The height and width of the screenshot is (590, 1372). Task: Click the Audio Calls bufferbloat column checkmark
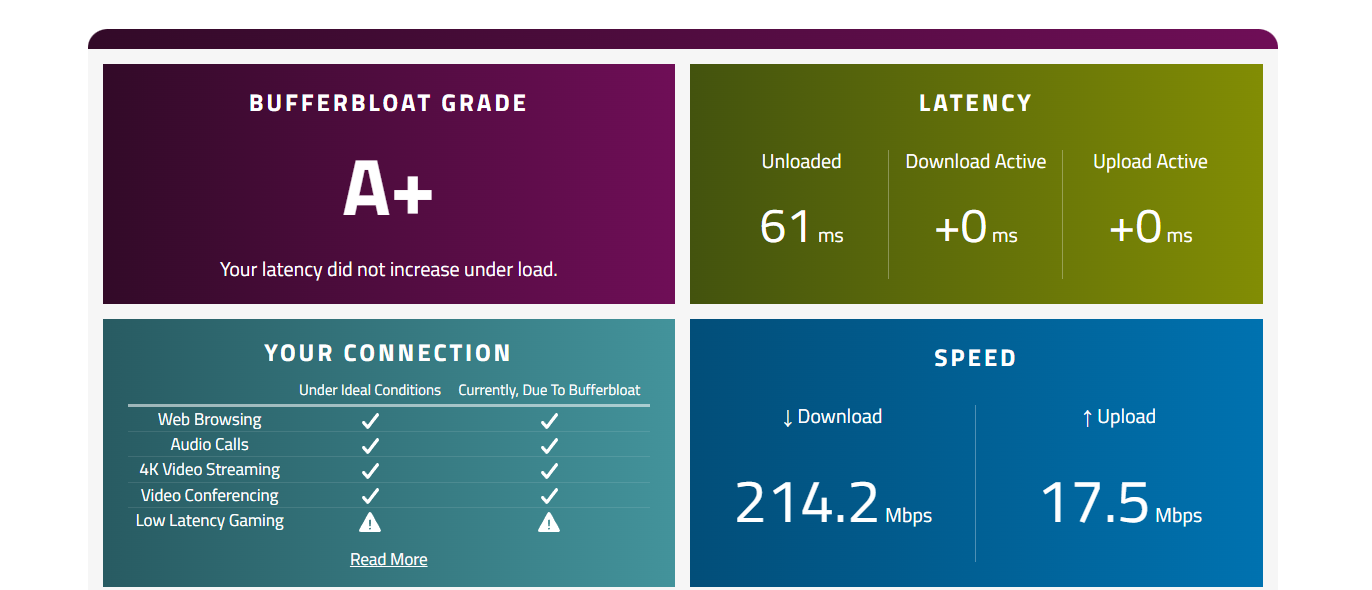coord(549,445)
